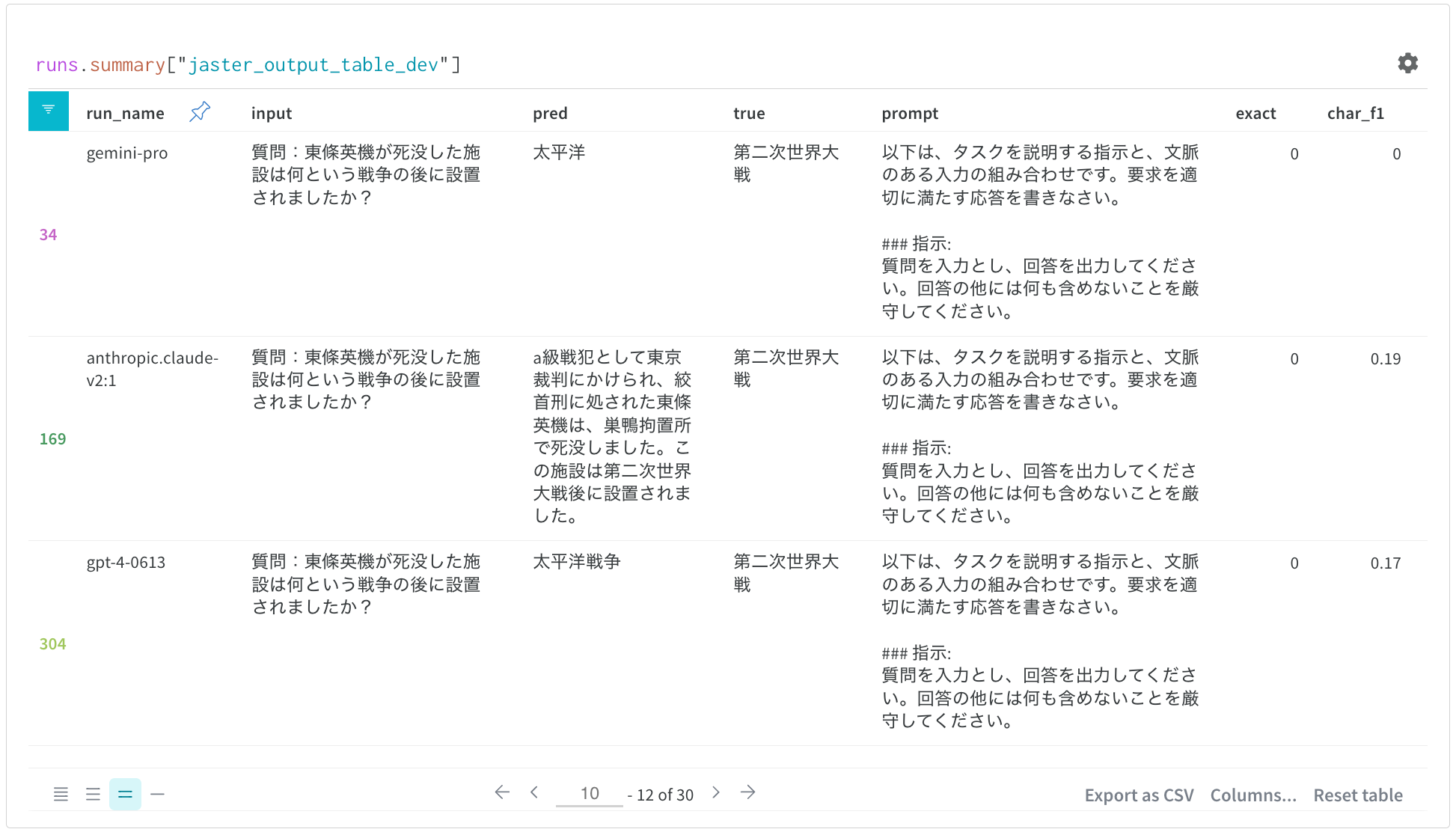1456x832 pixels.
Task: Set row height to four-line density
Action: (x=61, y=794)
